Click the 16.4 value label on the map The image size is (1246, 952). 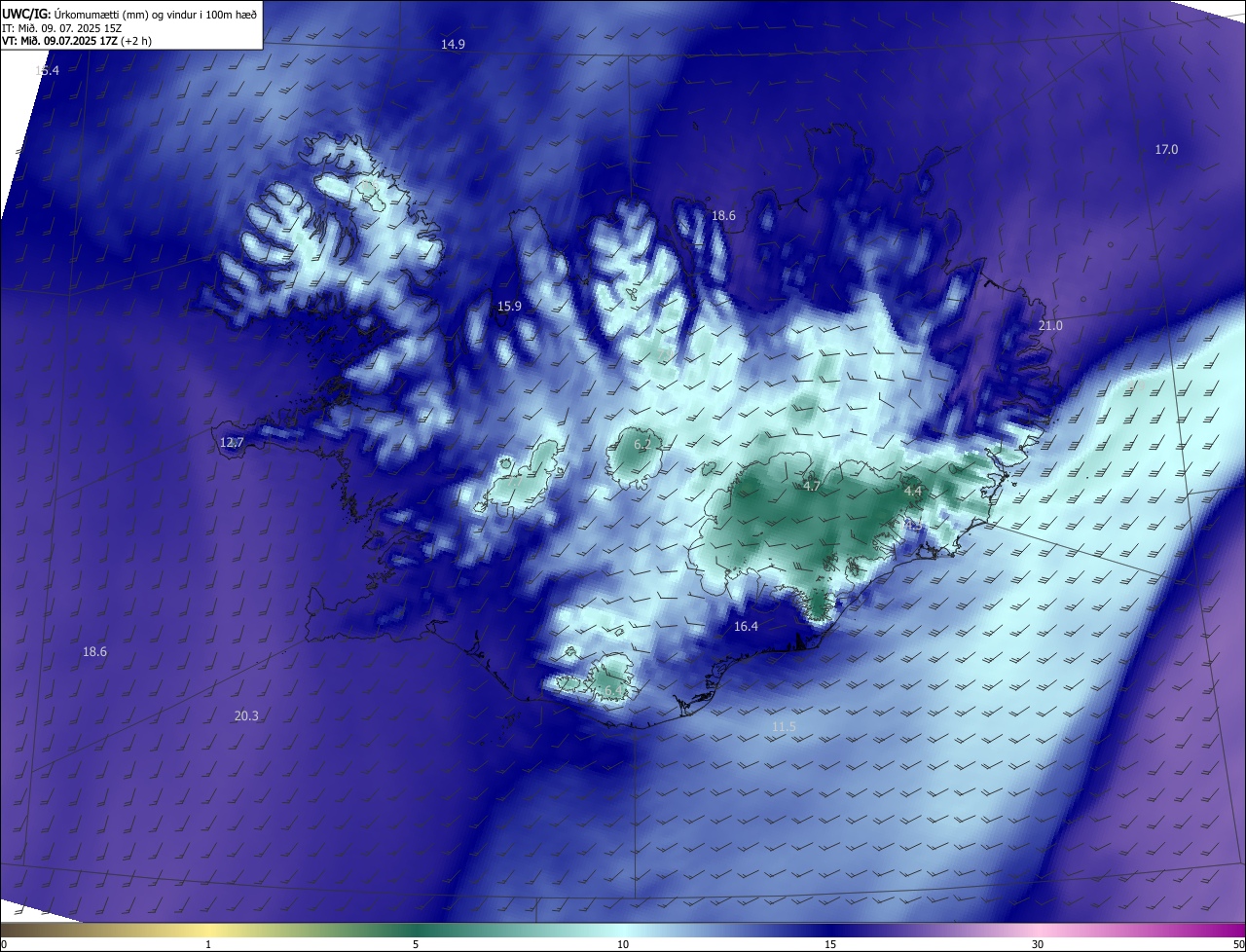746,627
